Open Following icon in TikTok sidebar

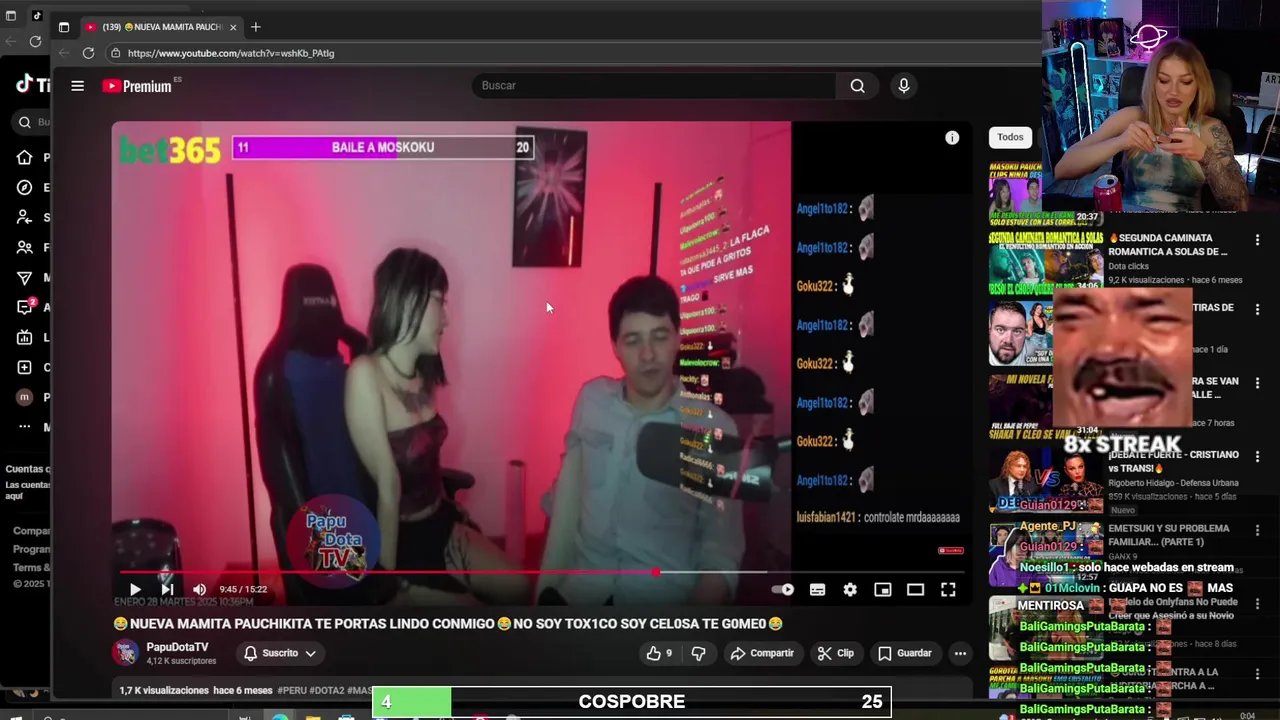24,217
